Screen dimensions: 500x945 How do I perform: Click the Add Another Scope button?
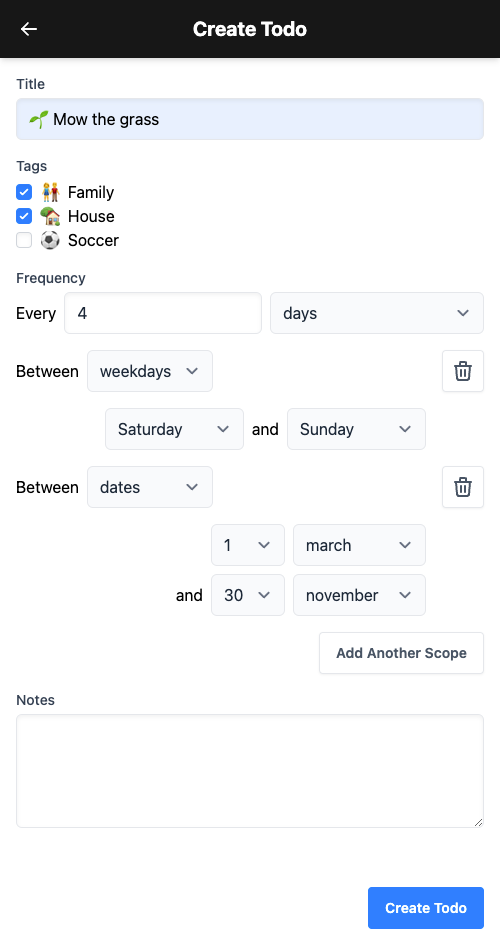point(401,653)
